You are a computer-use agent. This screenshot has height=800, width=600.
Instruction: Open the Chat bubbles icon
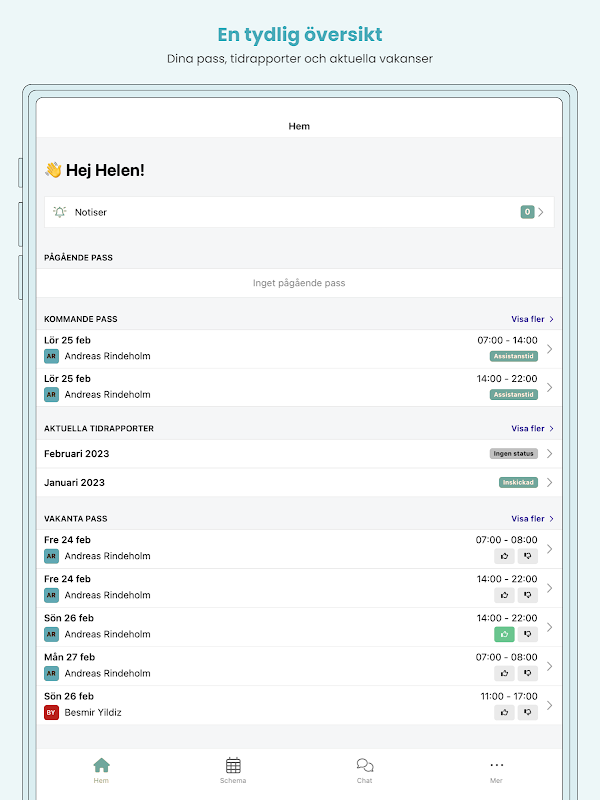point(365,766)
